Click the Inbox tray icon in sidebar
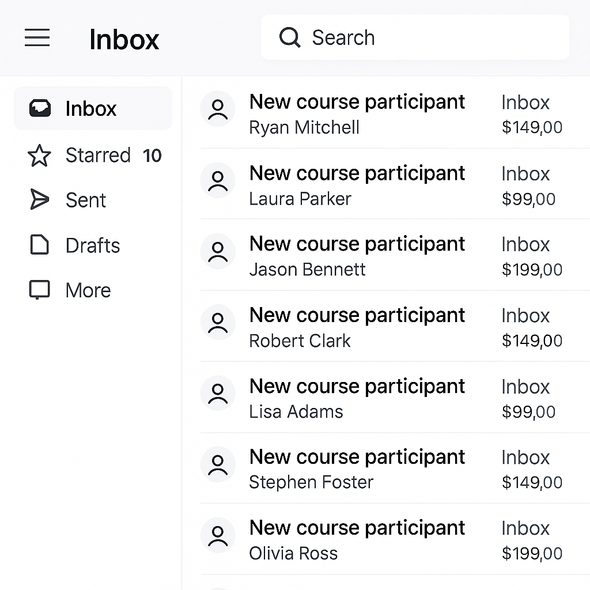The width and height of the screenshot is (590, 590). 40,108
